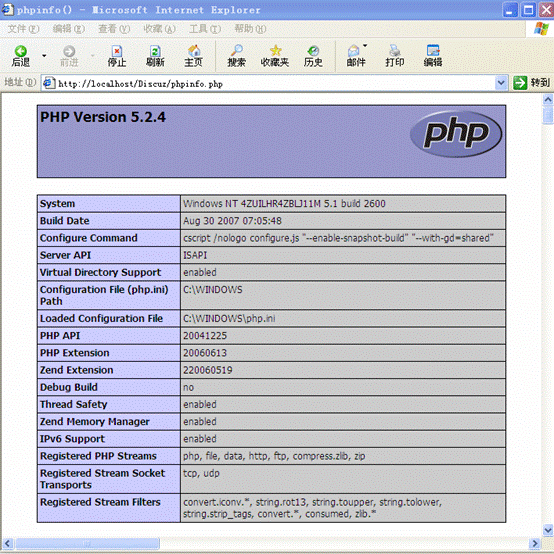Viewport: 554px width, 554px height.
Task: Click the horizontal scrollbar thumb
Action: coord(87,543)
